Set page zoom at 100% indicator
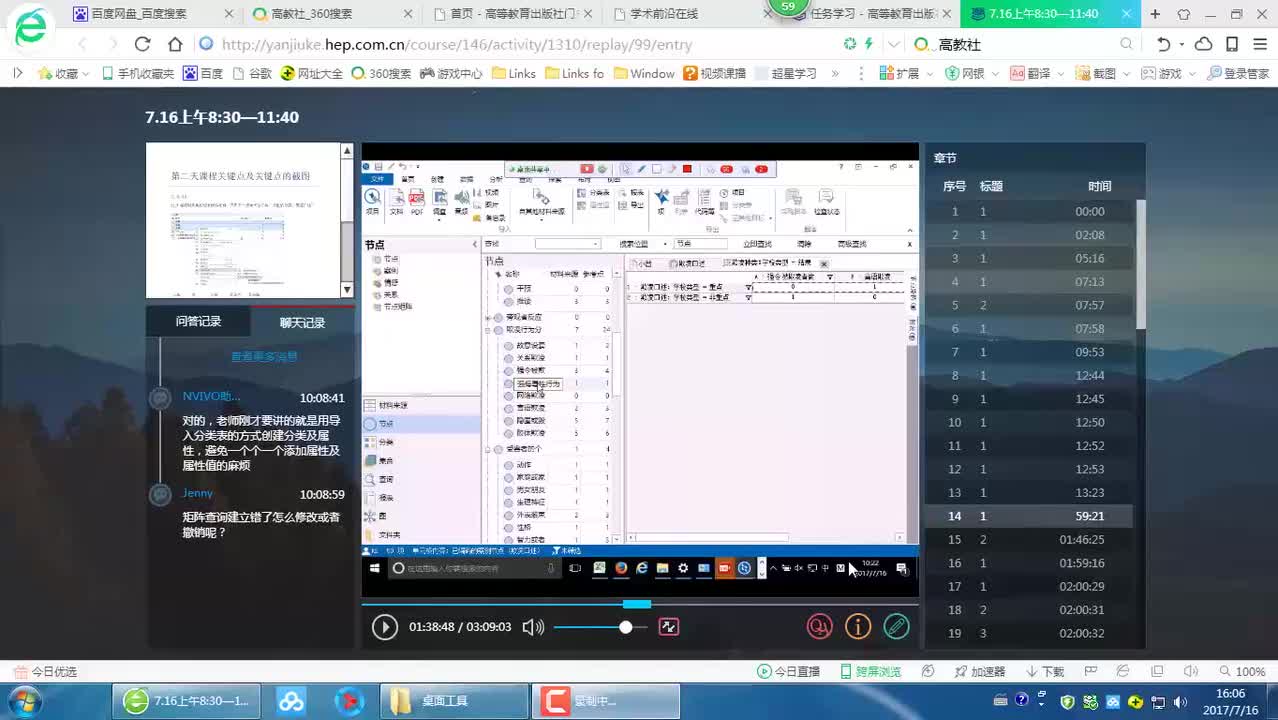Screen dimensions: 1278x720 point(1242,672)
